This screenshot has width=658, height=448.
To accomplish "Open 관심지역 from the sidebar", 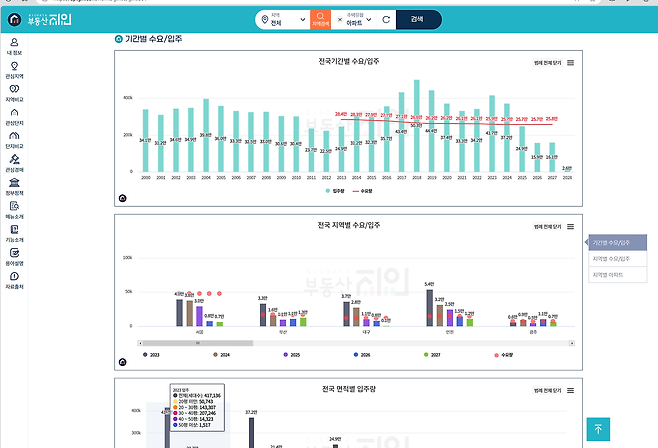I will pyautogui.click(x=14, y=70).
